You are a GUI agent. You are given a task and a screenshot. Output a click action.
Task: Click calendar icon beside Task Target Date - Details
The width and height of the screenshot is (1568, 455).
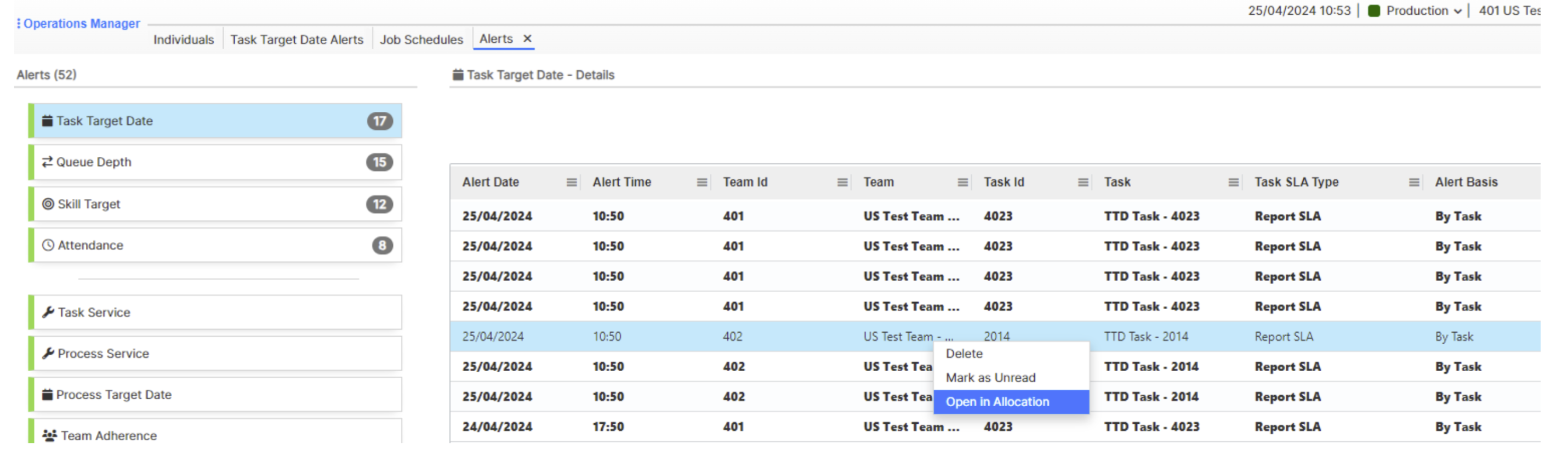pos(458,75)
